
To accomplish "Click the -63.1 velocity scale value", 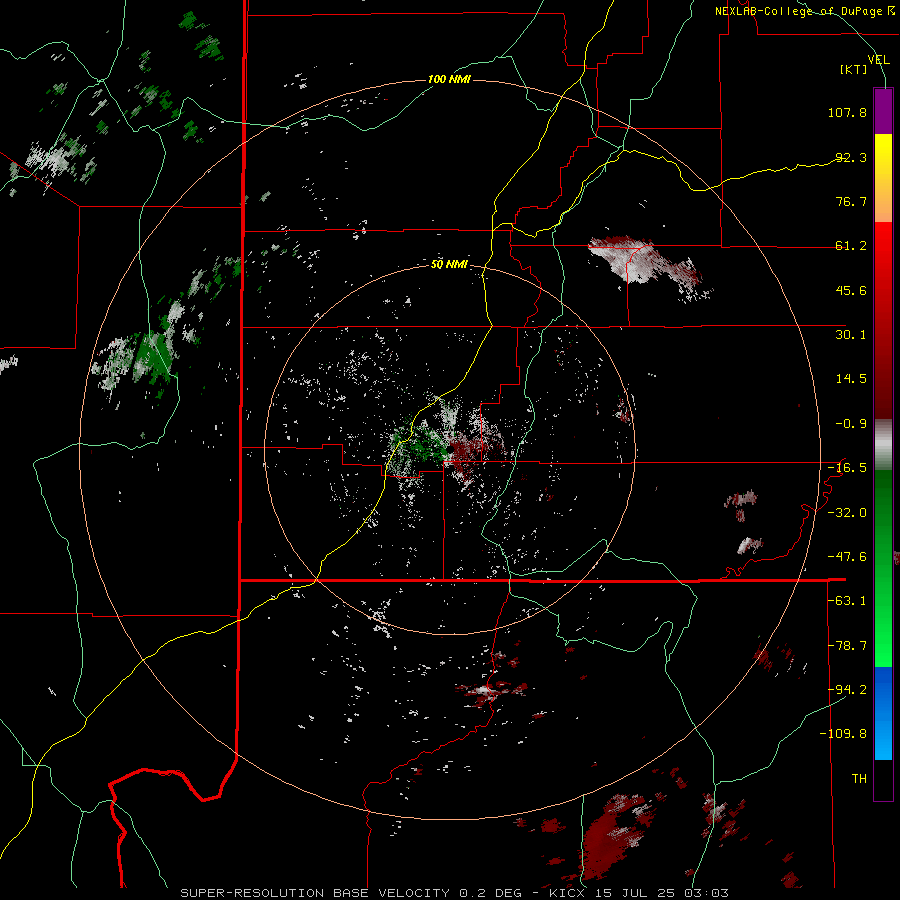I will (x=847, y=601).
